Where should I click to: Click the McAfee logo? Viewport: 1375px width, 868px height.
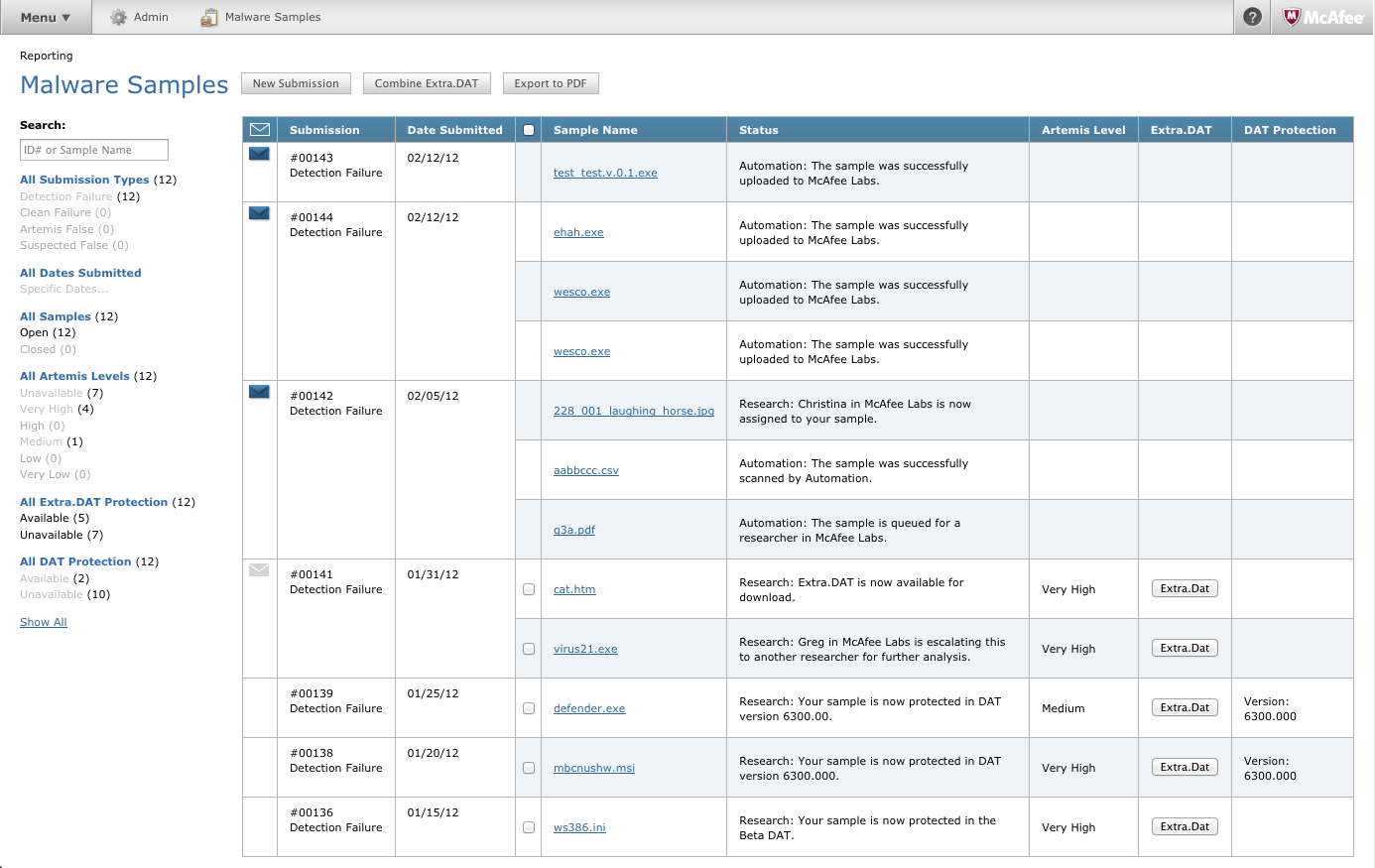(1323, 17)
